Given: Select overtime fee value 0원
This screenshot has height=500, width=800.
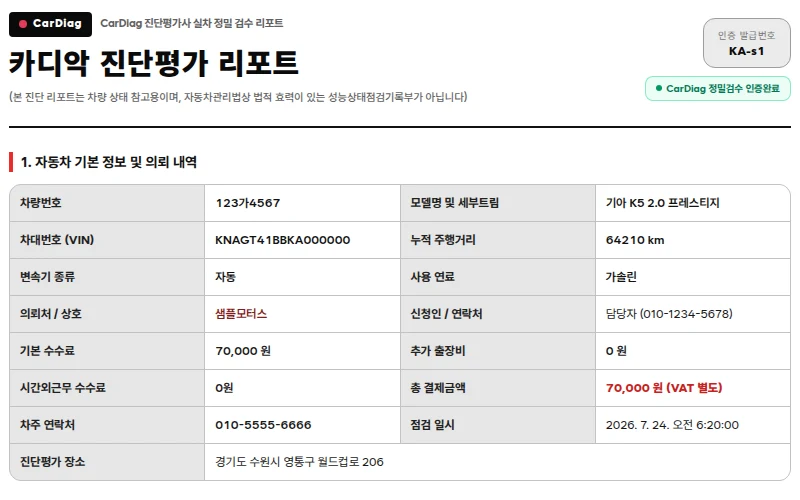Looking at the screenshot, I should pyautogui.click(x=224, y=388).
